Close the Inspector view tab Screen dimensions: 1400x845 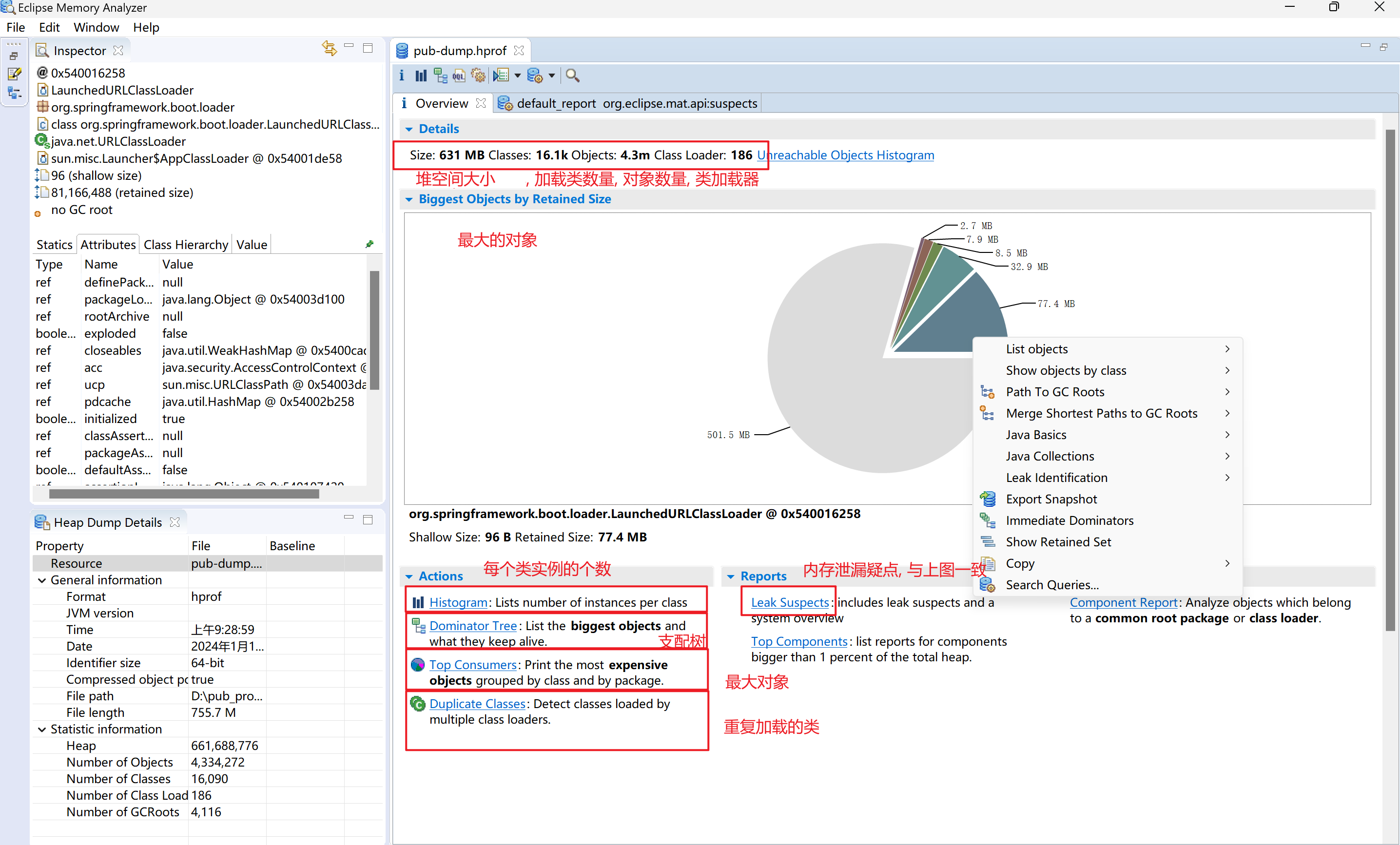(x=118, y=51)
